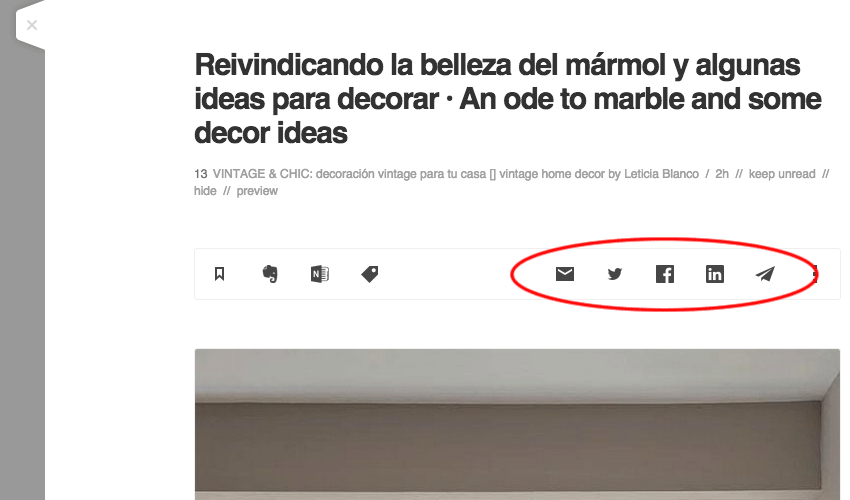Share article on Facebook
This screenshot has height=500, width=850.
point(665,274)
